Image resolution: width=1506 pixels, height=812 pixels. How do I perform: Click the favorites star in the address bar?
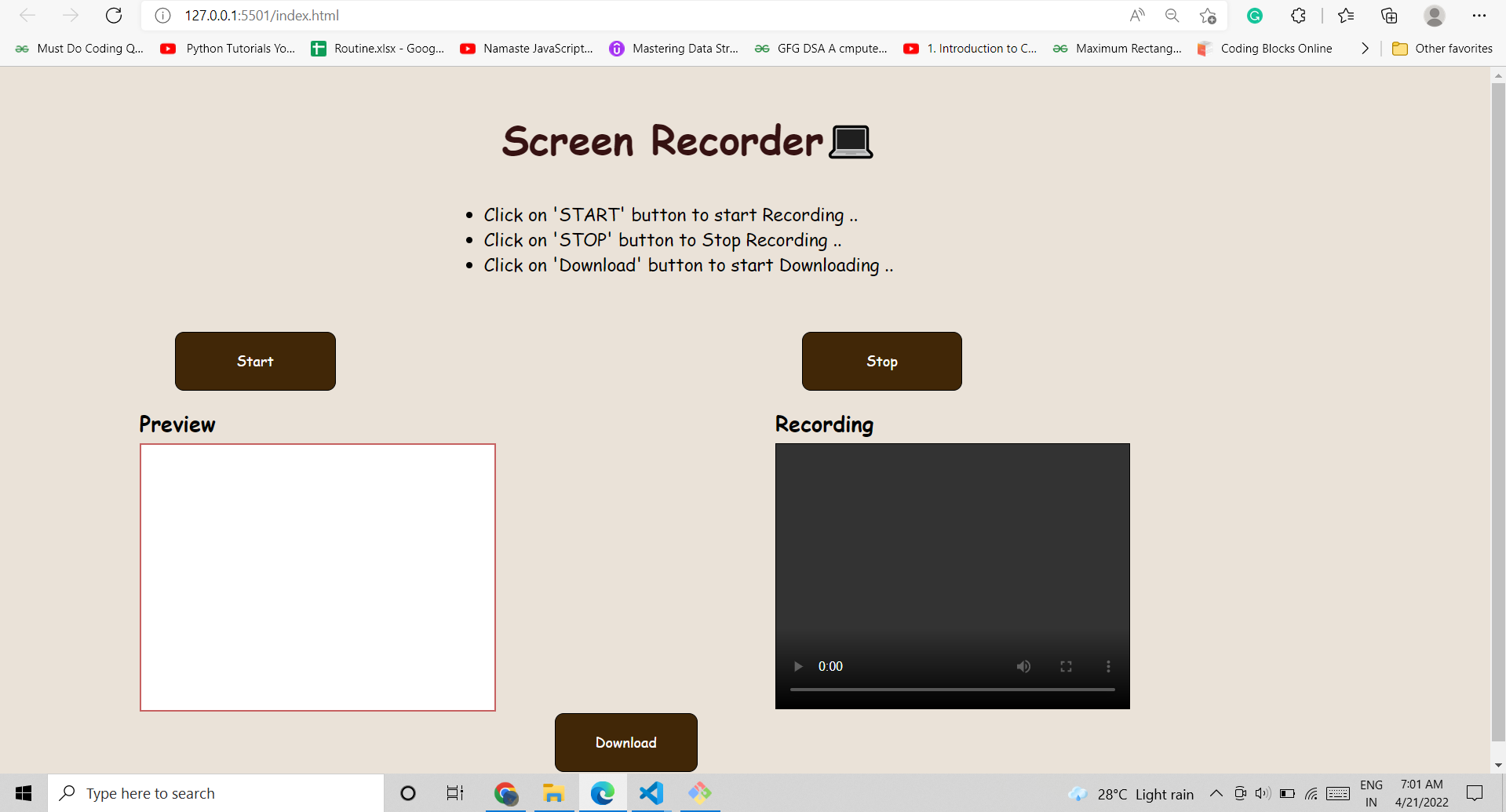pos(1207,16)
